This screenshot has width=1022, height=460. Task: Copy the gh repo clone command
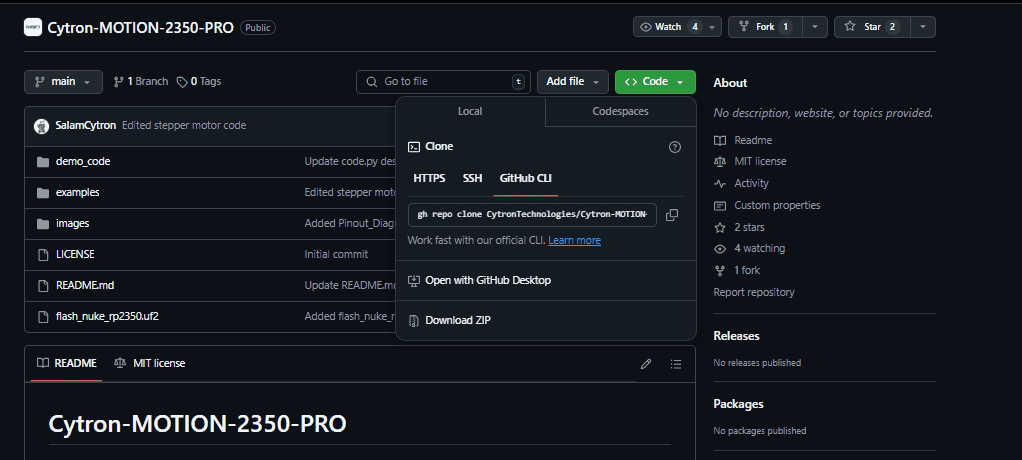(x=672, y=215)
